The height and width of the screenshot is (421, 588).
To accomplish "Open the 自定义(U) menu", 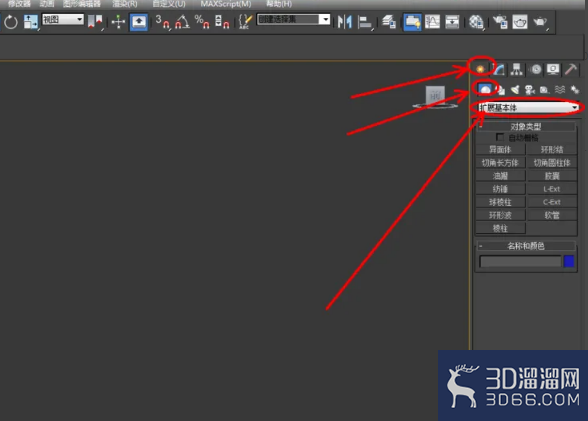I will point(169,4).
